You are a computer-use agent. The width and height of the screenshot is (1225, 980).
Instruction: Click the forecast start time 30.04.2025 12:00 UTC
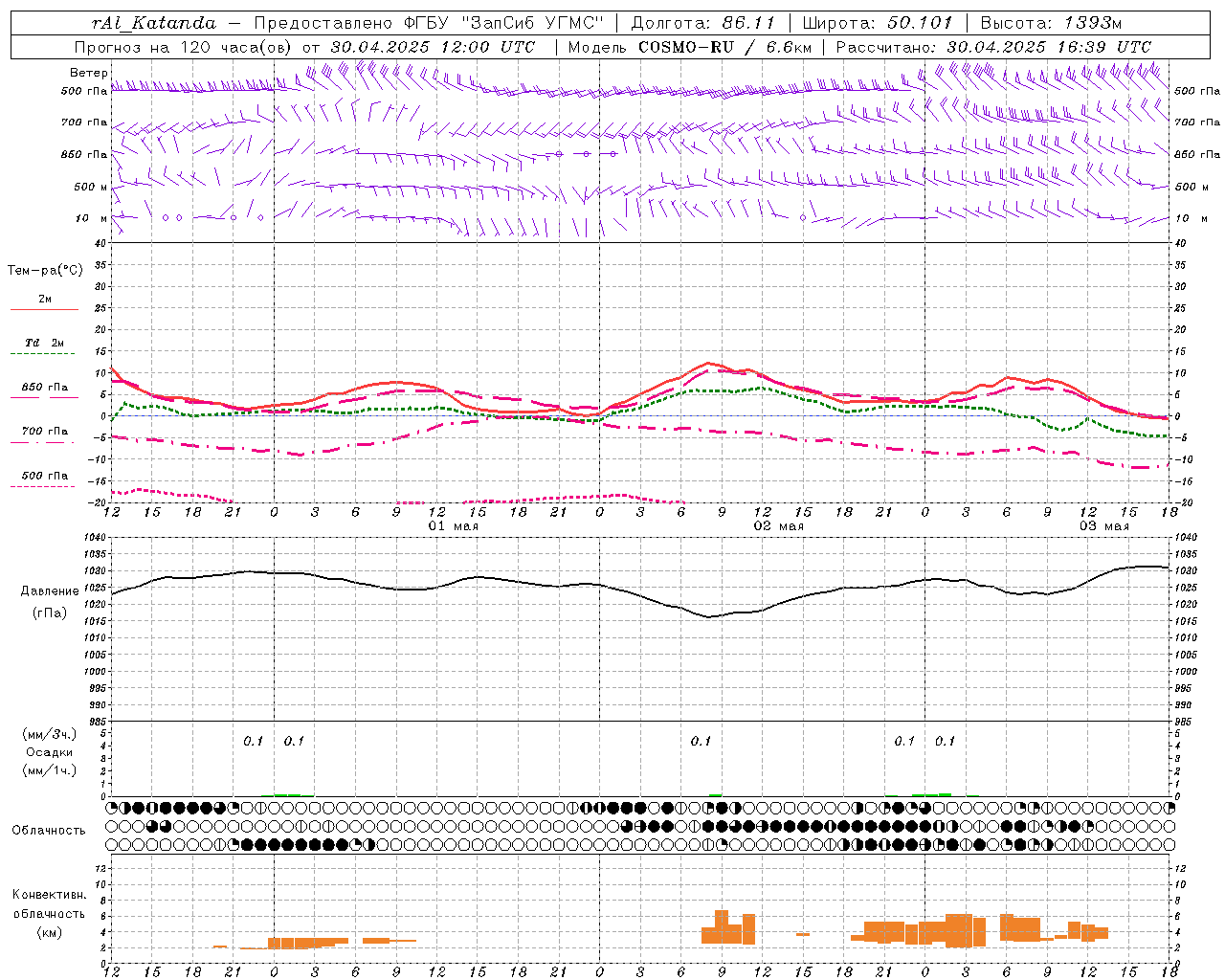tap(433, 47)
